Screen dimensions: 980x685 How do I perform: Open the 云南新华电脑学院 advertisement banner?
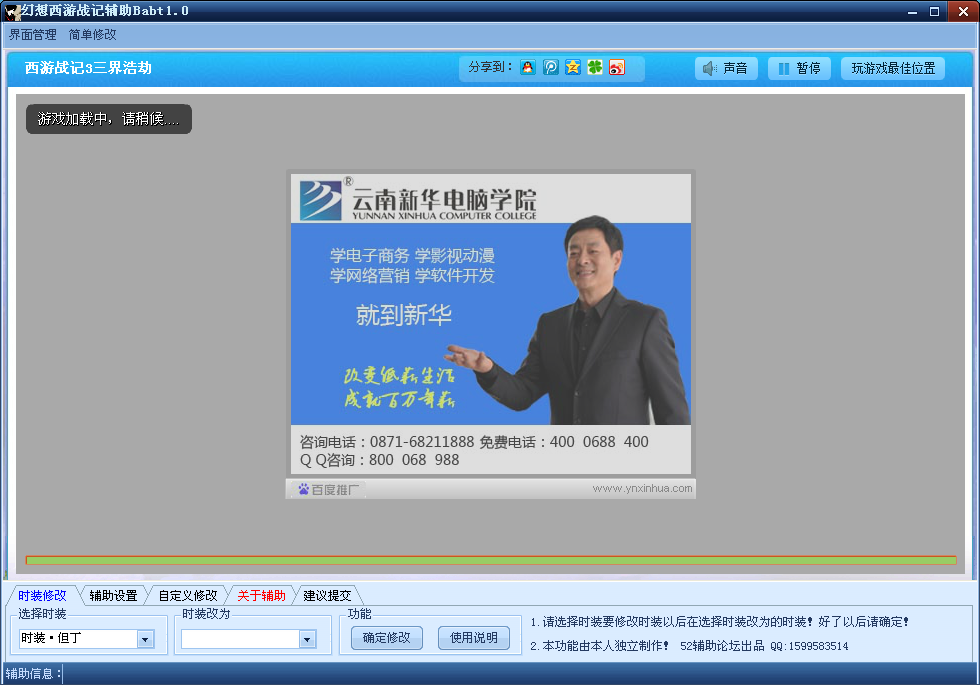pos(491,324)
